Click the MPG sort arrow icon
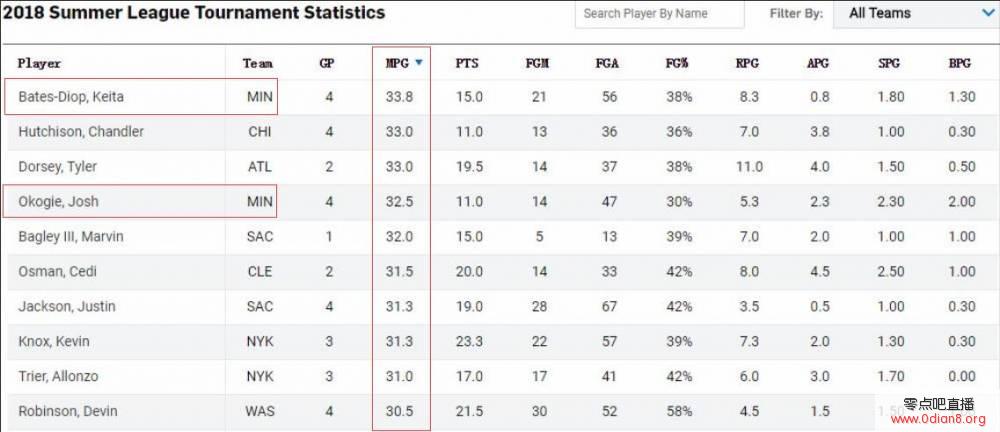The image size is (1000, 432). pos(419,63)
